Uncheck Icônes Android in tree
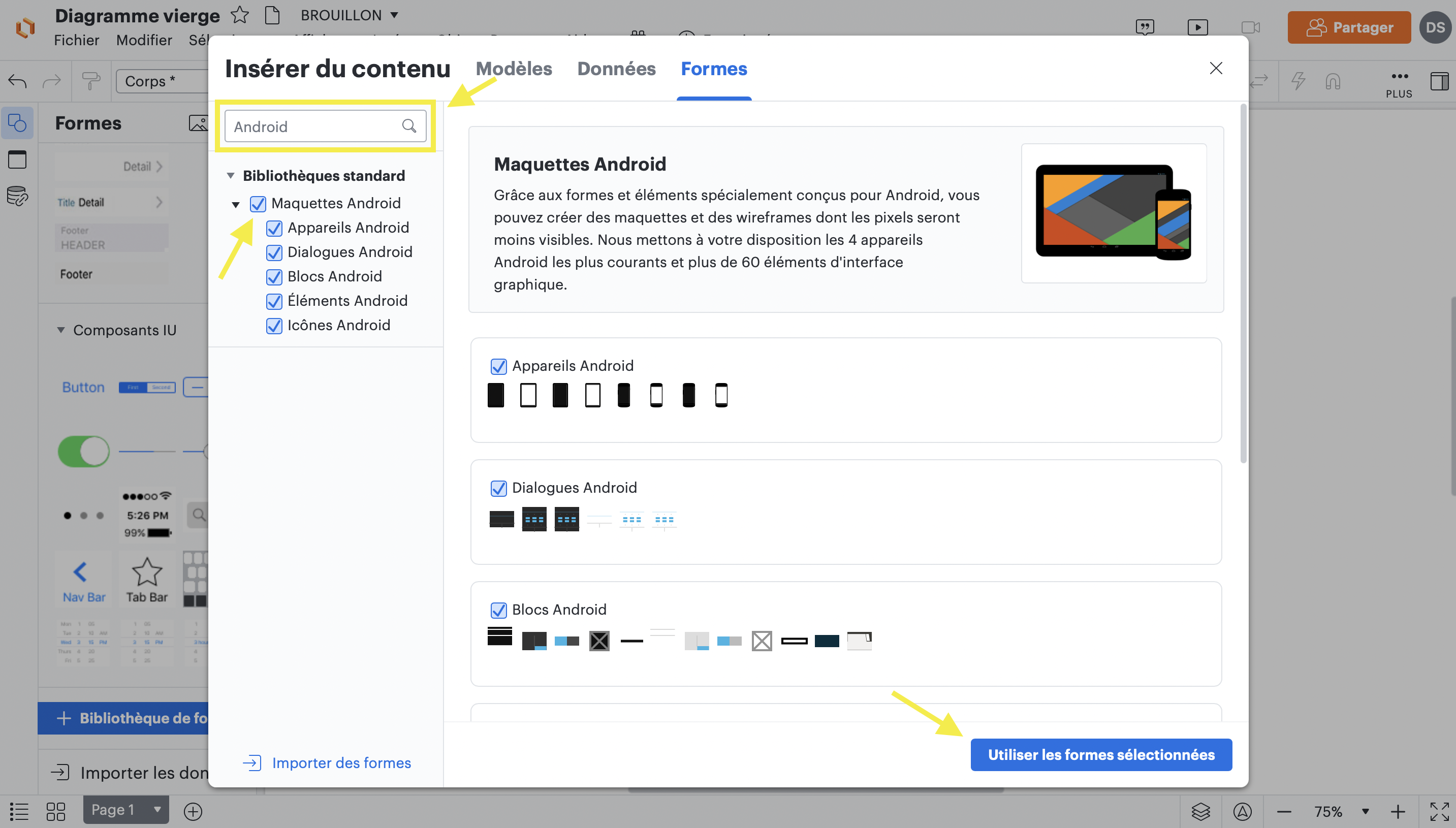 click(x=274, y=326)
